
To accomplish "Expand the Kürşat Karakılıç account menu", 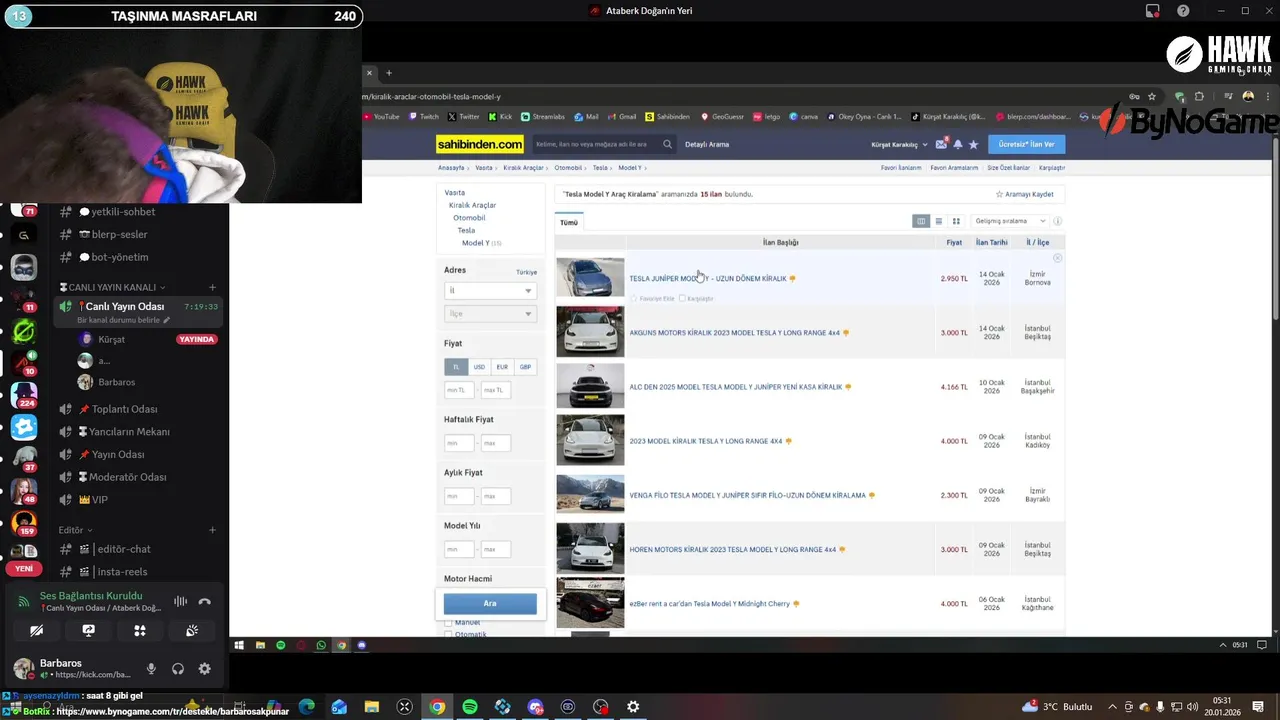I will click(900, 145).
